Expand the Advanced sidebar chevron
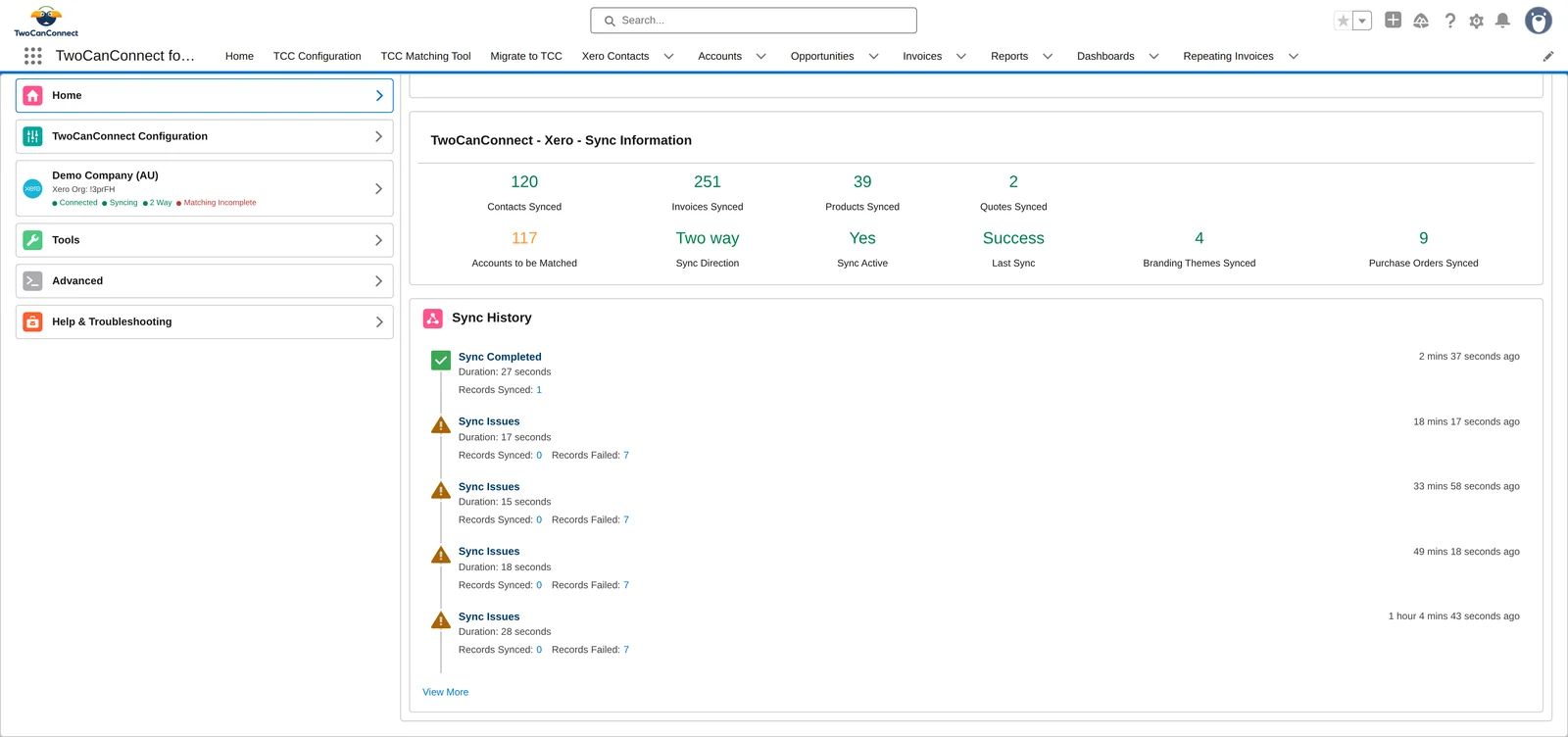This screenshot has width=1568, height=737. click(x=379, y=281)
